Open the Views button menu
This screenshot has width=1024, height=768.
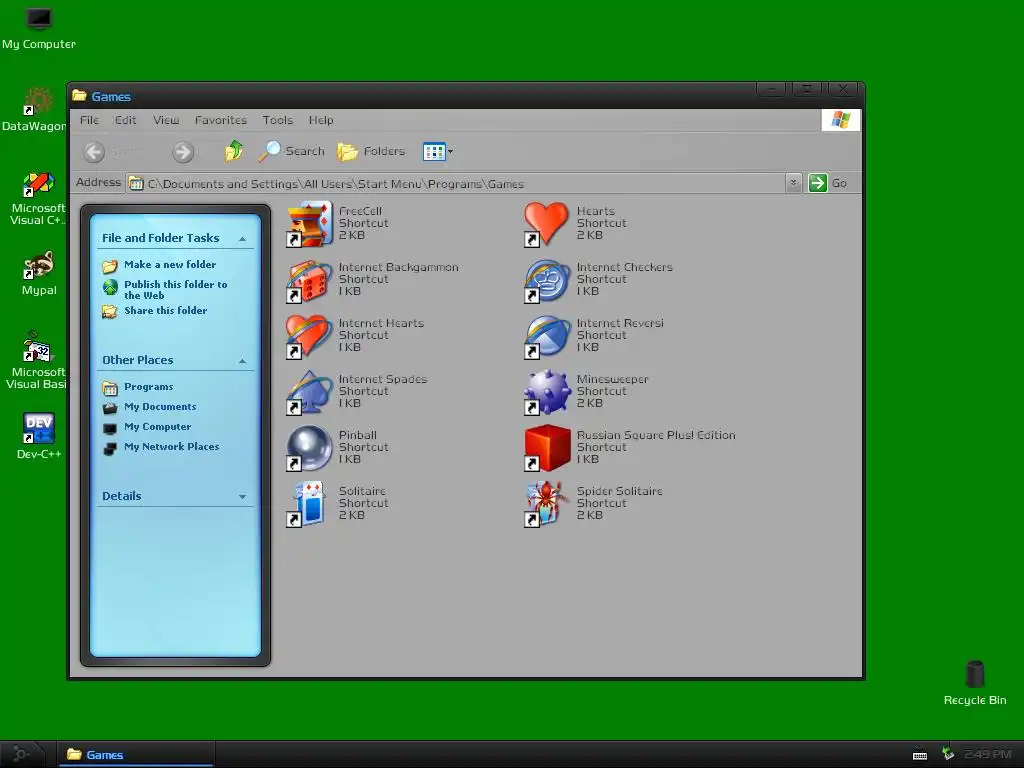(x=438, y=152)
